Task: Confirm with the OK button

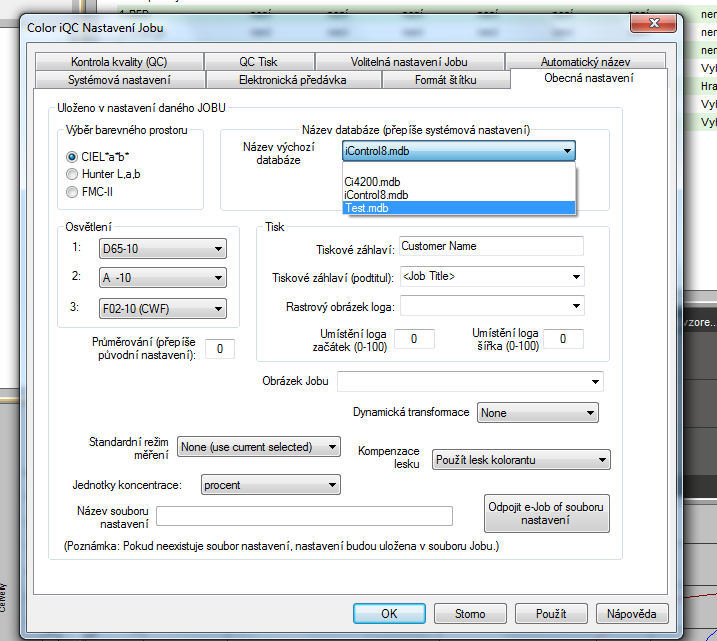Action: [389, 614]
